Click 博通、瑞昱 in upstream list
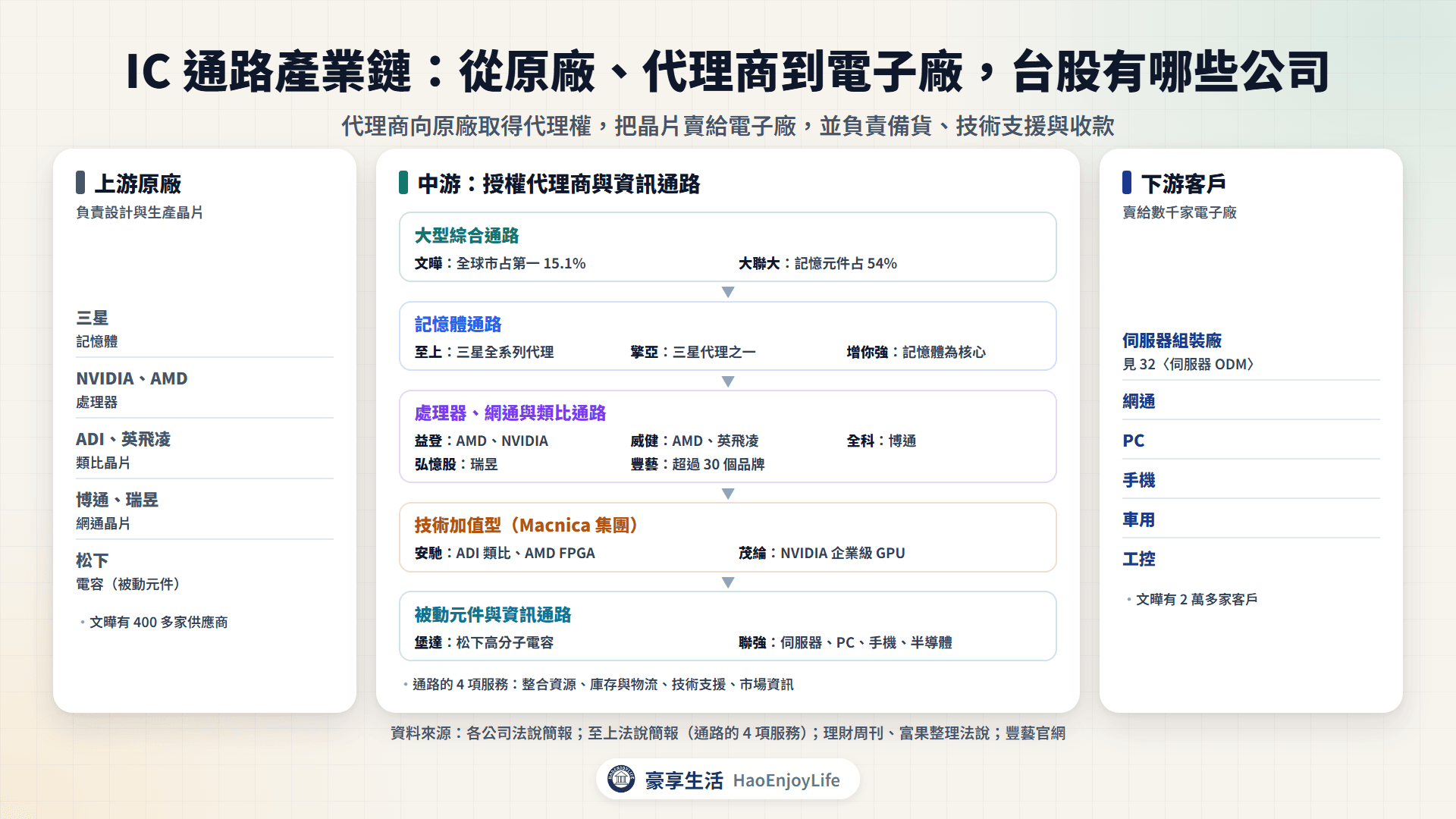Viewport: 1456px width, 819px height. [x=118, y=500]
